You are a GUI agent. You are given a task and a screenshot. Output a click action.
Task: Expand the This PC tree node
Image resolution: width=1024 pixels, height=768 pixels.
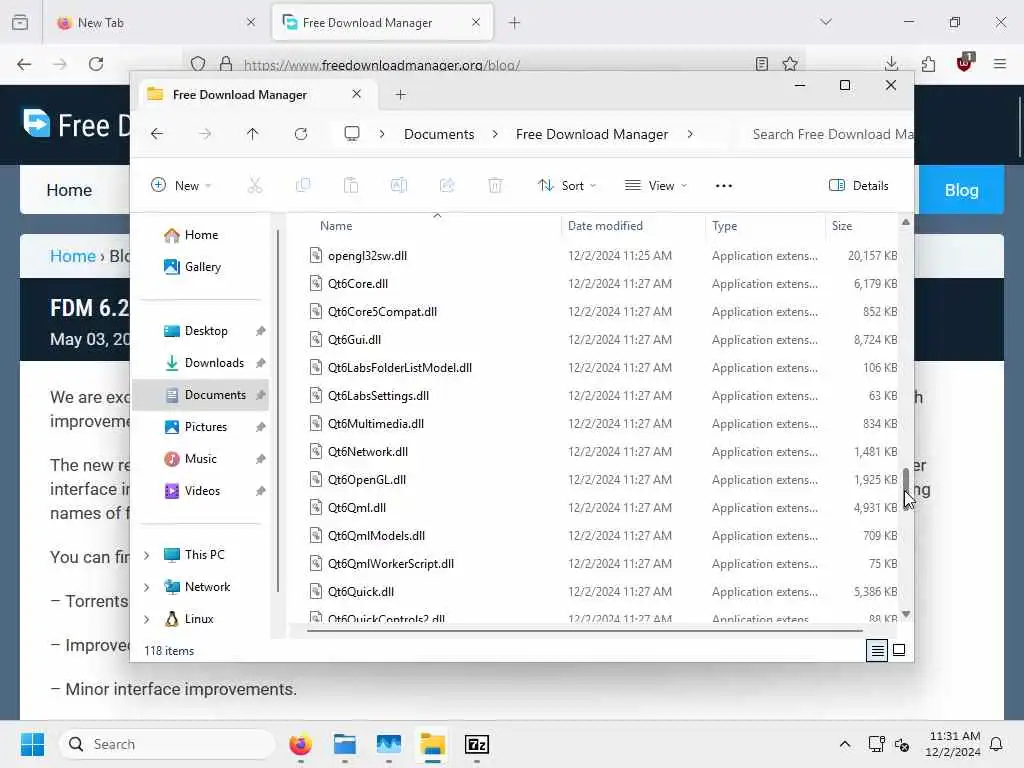pos(147,555)
